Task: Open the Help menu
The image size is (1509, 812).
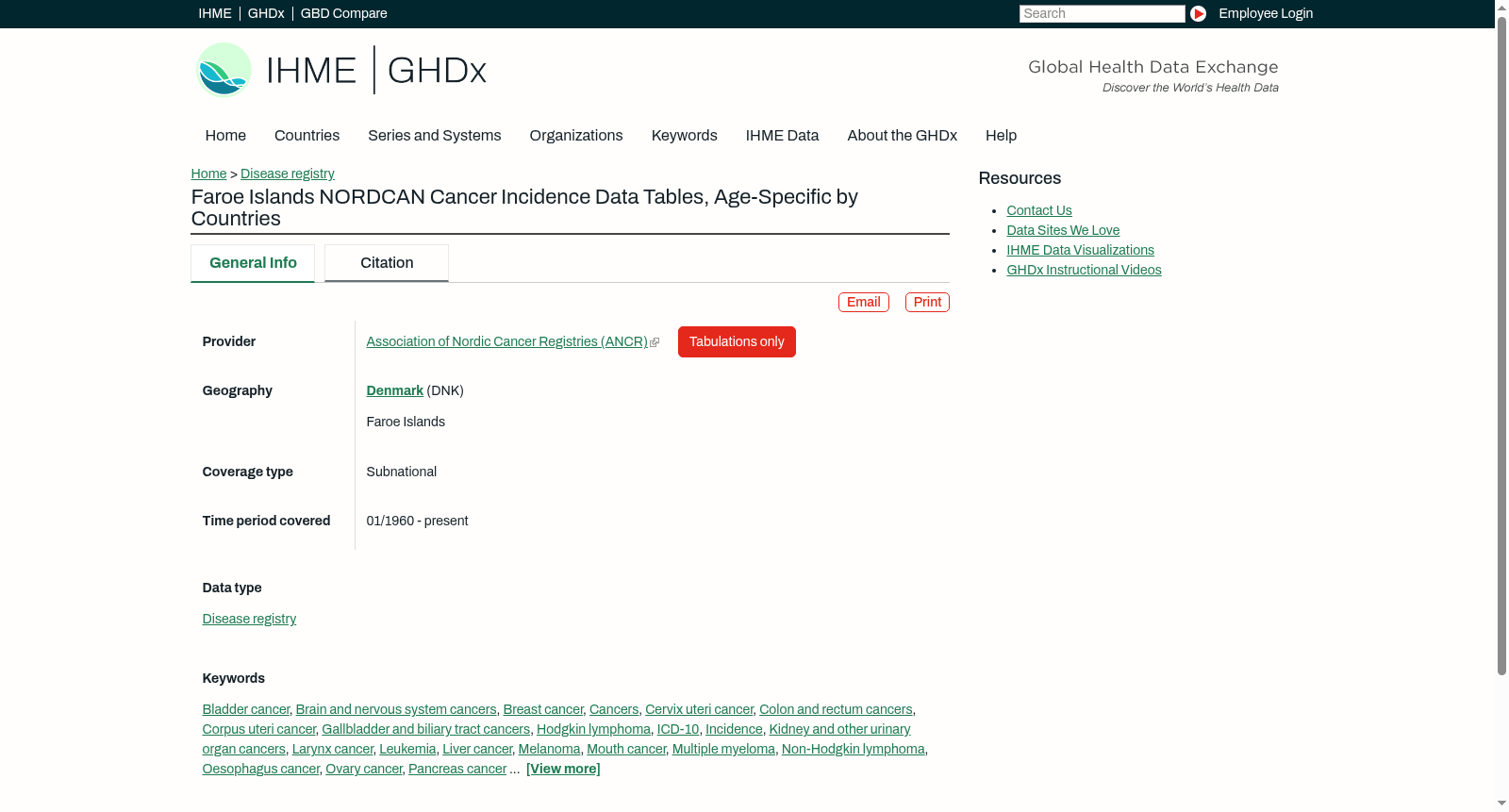Action: point(1002,136)
